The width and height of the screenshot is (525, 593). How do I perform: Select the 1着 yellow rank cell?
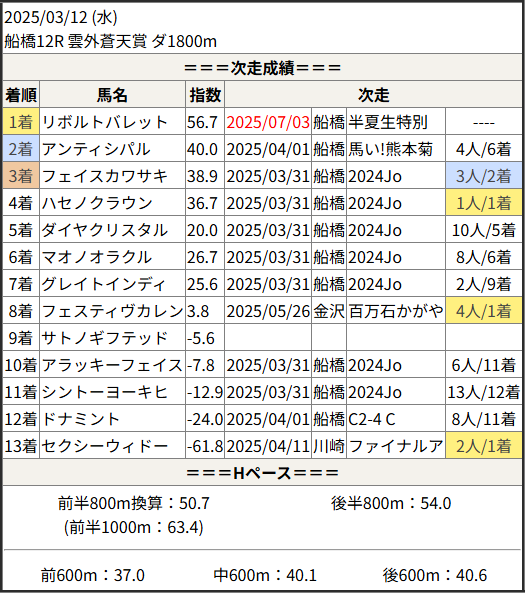(x=21, y=122)
